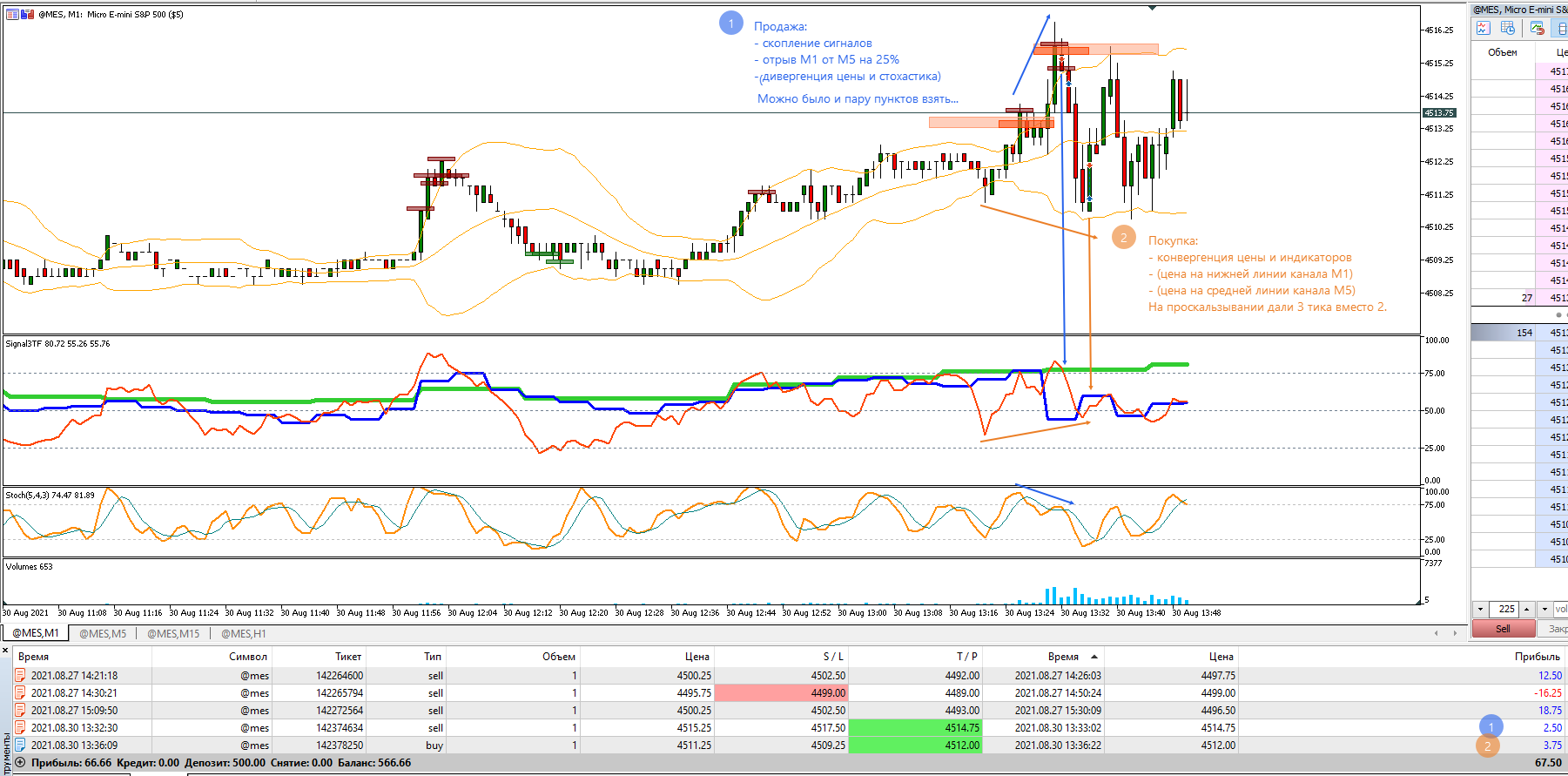Click the sell deal icon for 14:21:18

tap(20, 675)
